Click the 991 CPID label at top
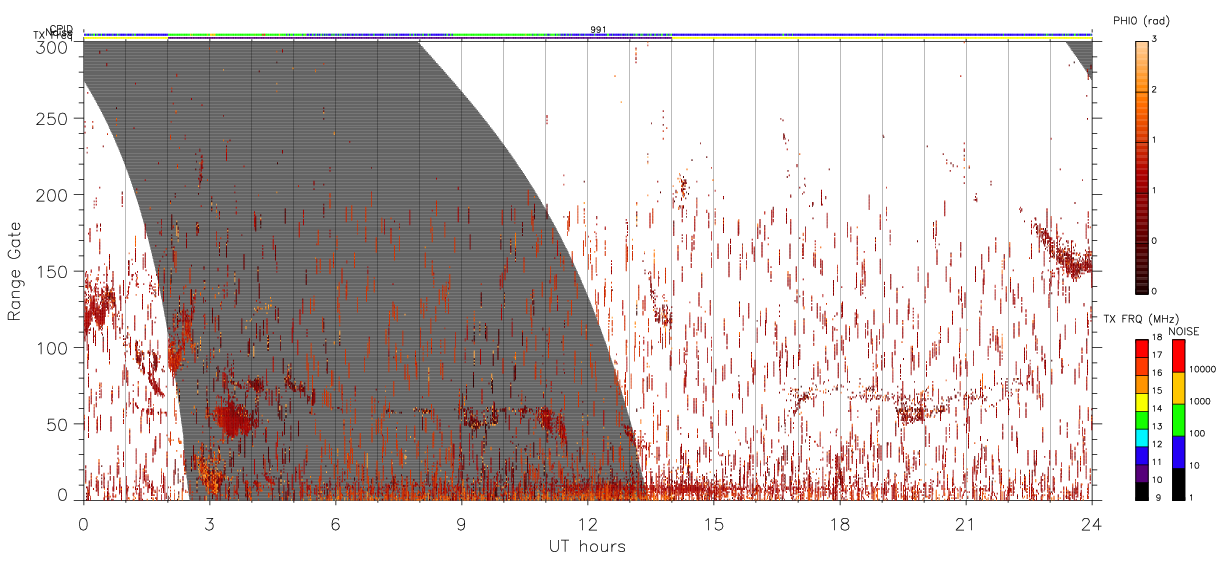1228x567 pixels. point(598,29)
